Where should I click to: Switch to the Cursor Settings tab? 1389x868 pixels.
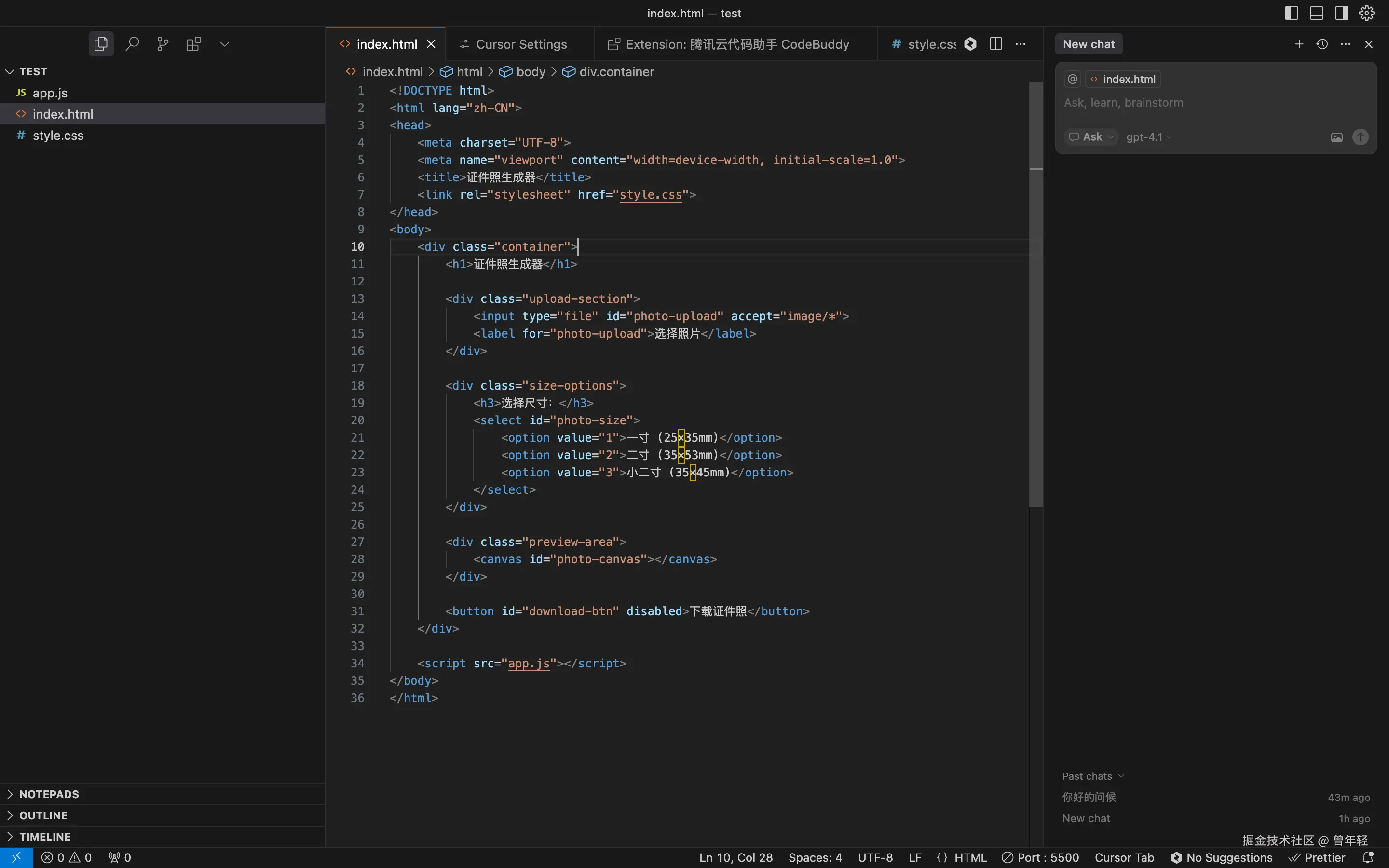tap(520, 44)
